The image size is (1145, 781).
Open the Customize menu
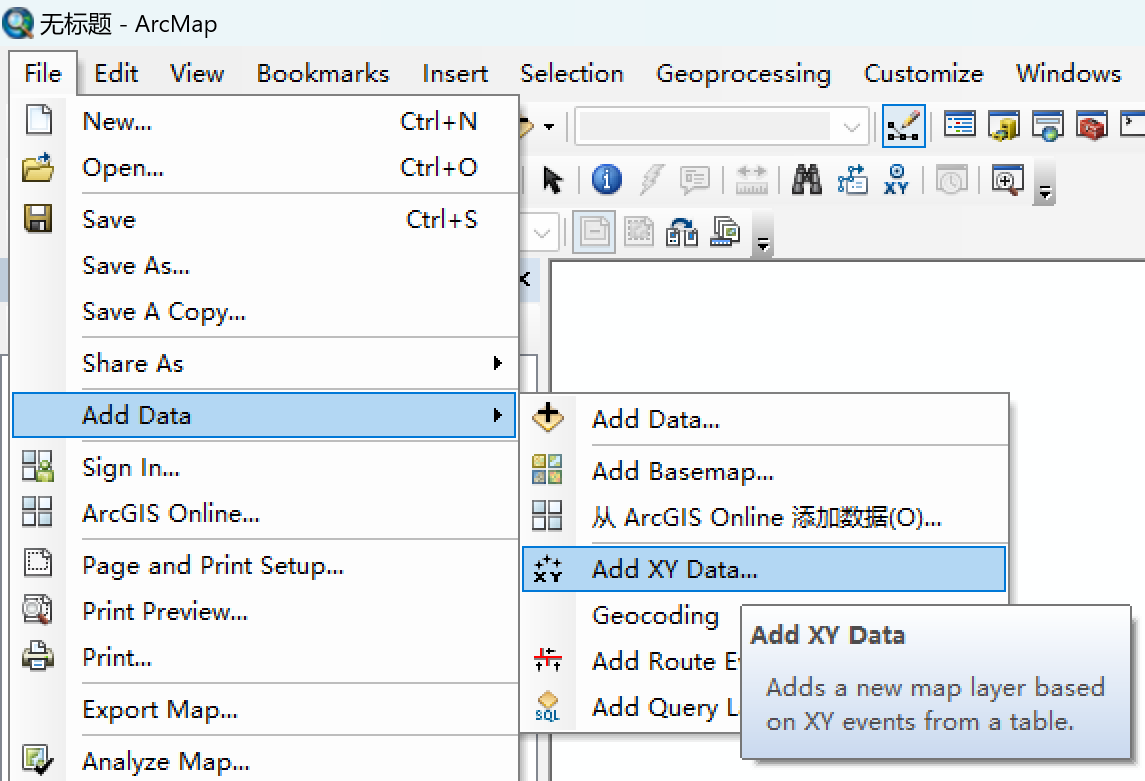click(924, 73)
